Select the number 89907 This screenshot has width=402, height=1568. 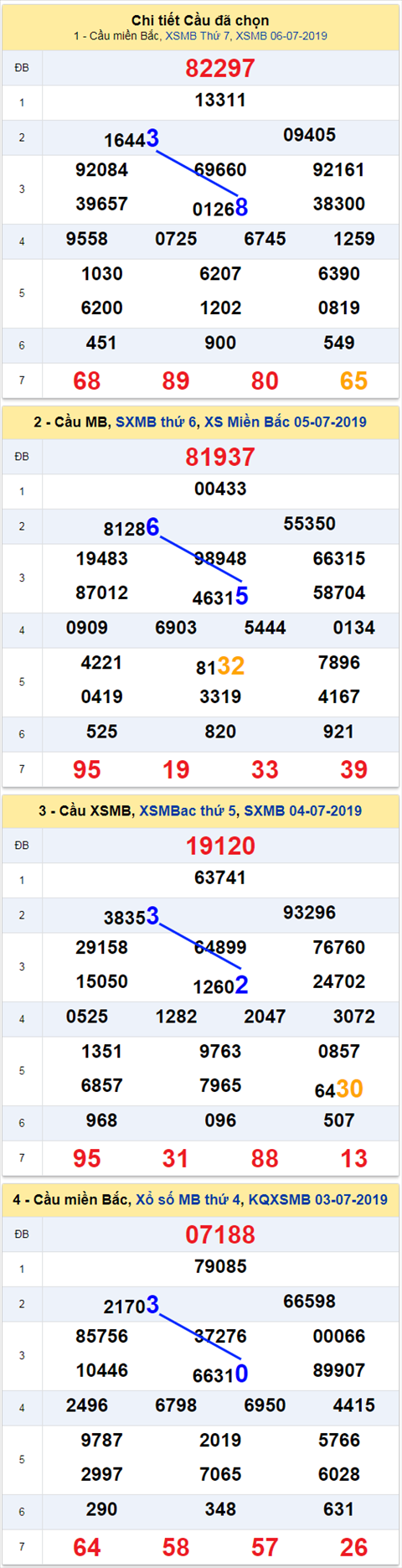(x=339, y=1371)
